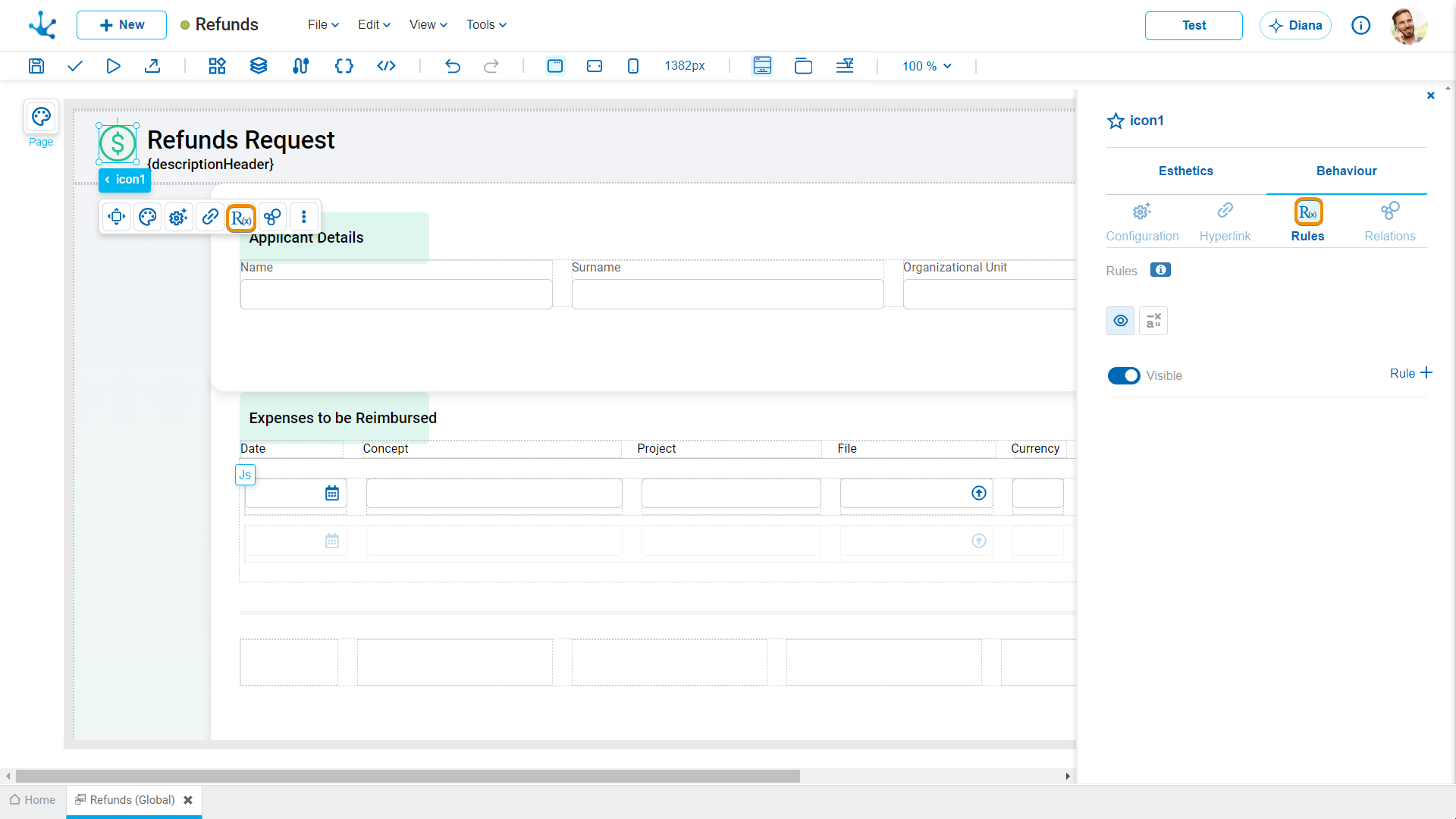This screenshot has height=819, width=1456.
Task: Click the Undo arrow icon
Action: pyautogui.click(x=453, y=66)
